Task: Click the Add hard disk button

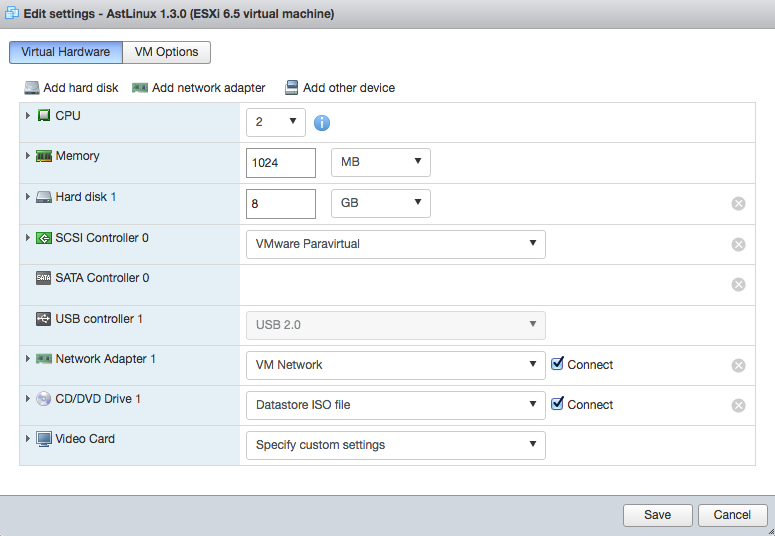Action: [71, 88]
